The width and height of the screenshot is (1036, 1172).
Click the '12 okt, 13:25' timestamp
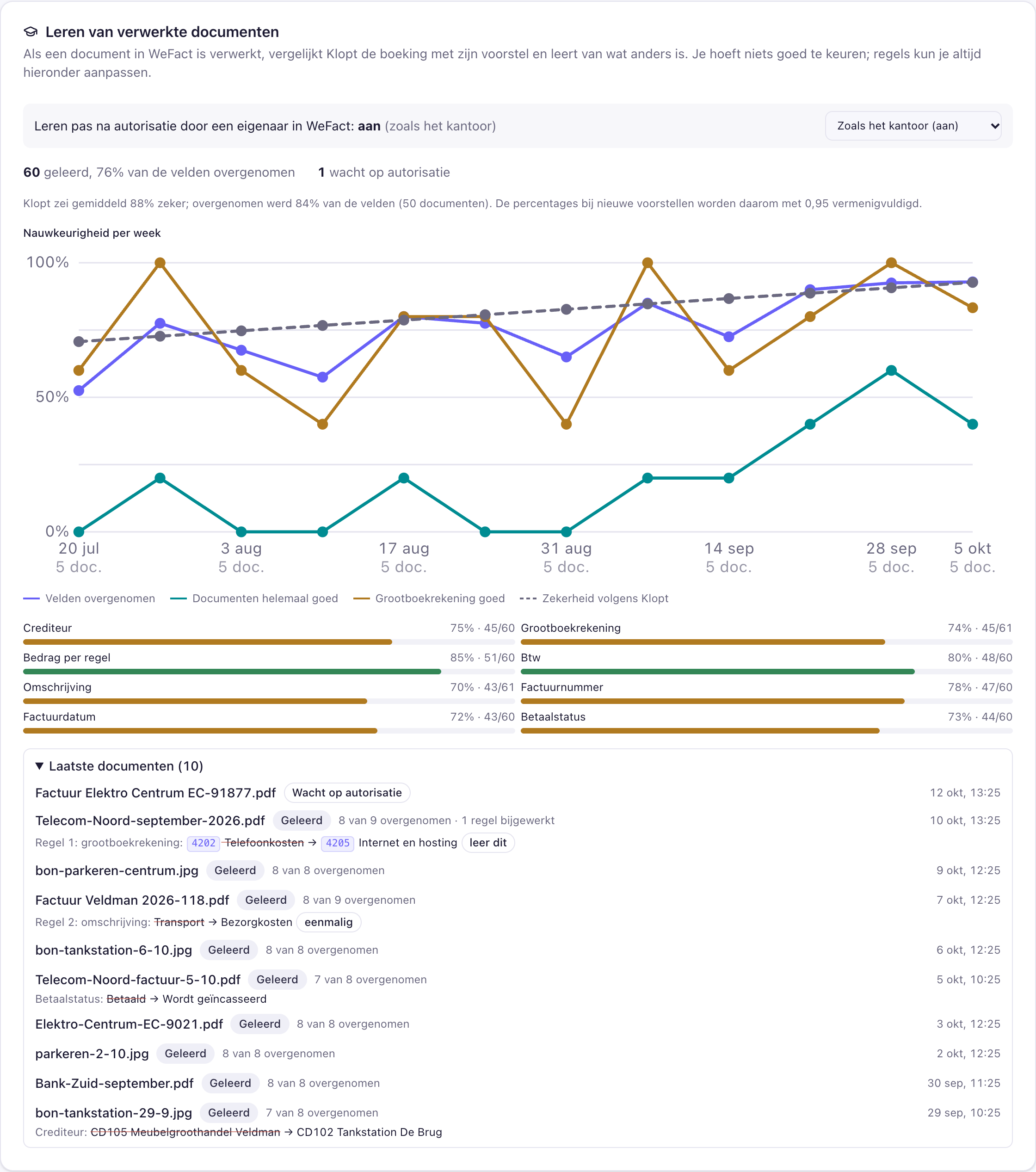[964, 792]
